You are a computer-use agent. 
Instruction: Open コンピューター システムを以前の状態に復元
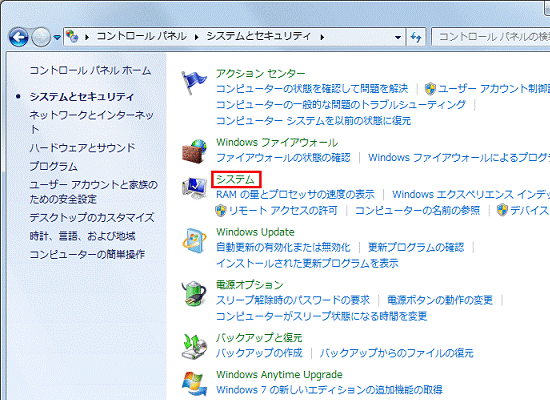point(313,121)
